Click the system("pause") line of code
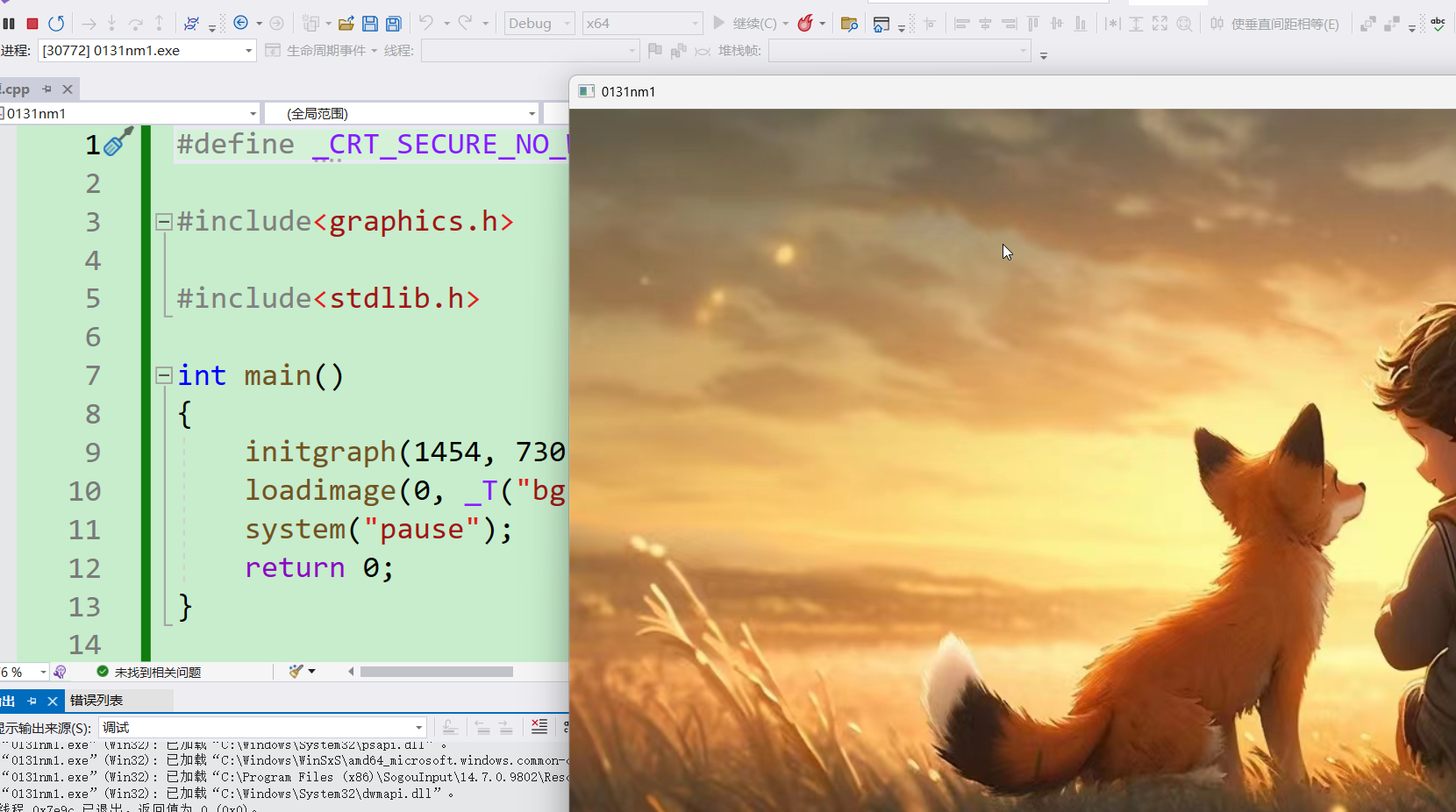This screenshot has width=1456, height=812. tap(379, 530)
